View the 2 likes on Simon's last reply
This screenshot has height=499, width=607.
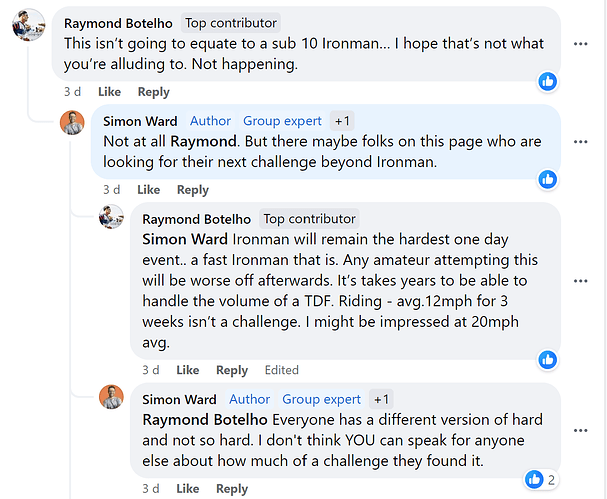click(541, 480)
